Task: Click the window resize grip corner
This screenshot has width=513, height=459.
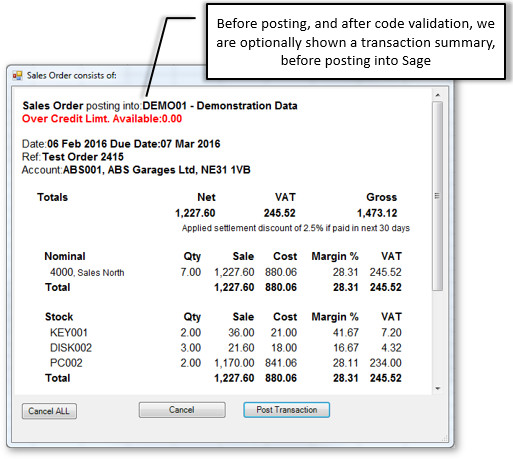Action: [445, 438]
